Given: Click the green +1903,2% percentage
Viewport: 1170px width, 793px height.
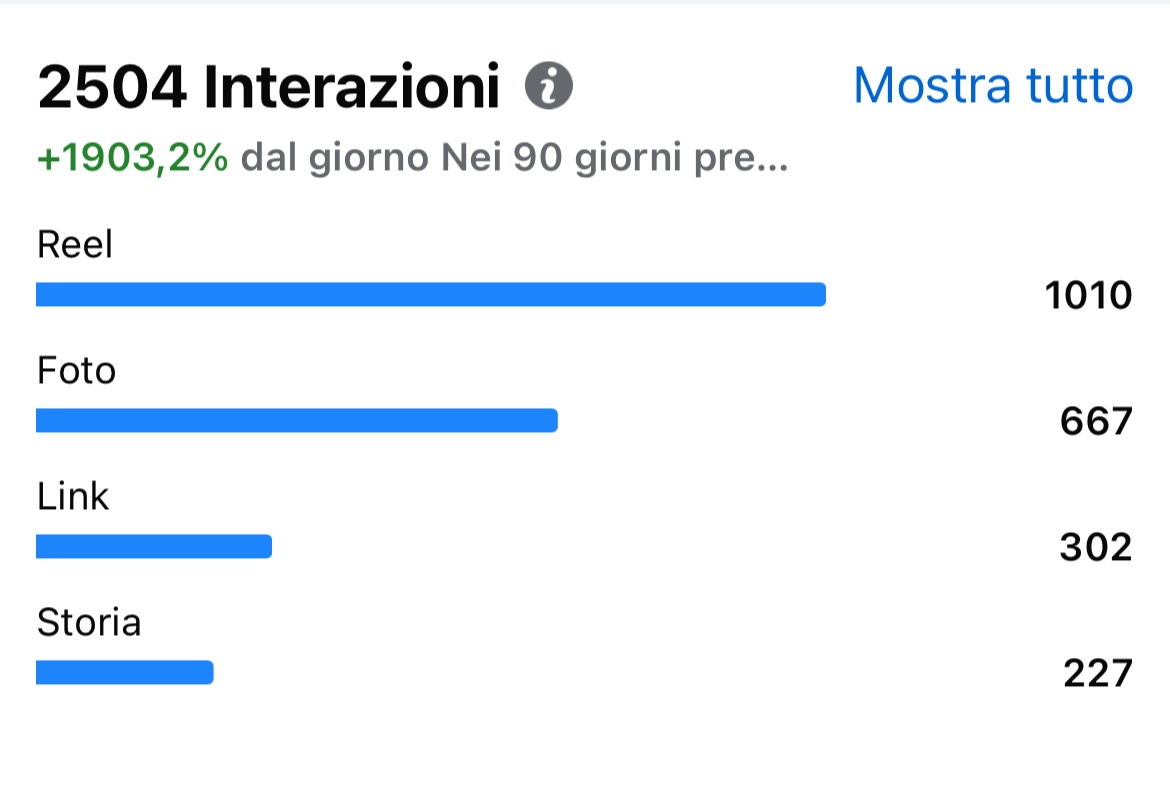Looking at the screenshot, I should 133,157.
